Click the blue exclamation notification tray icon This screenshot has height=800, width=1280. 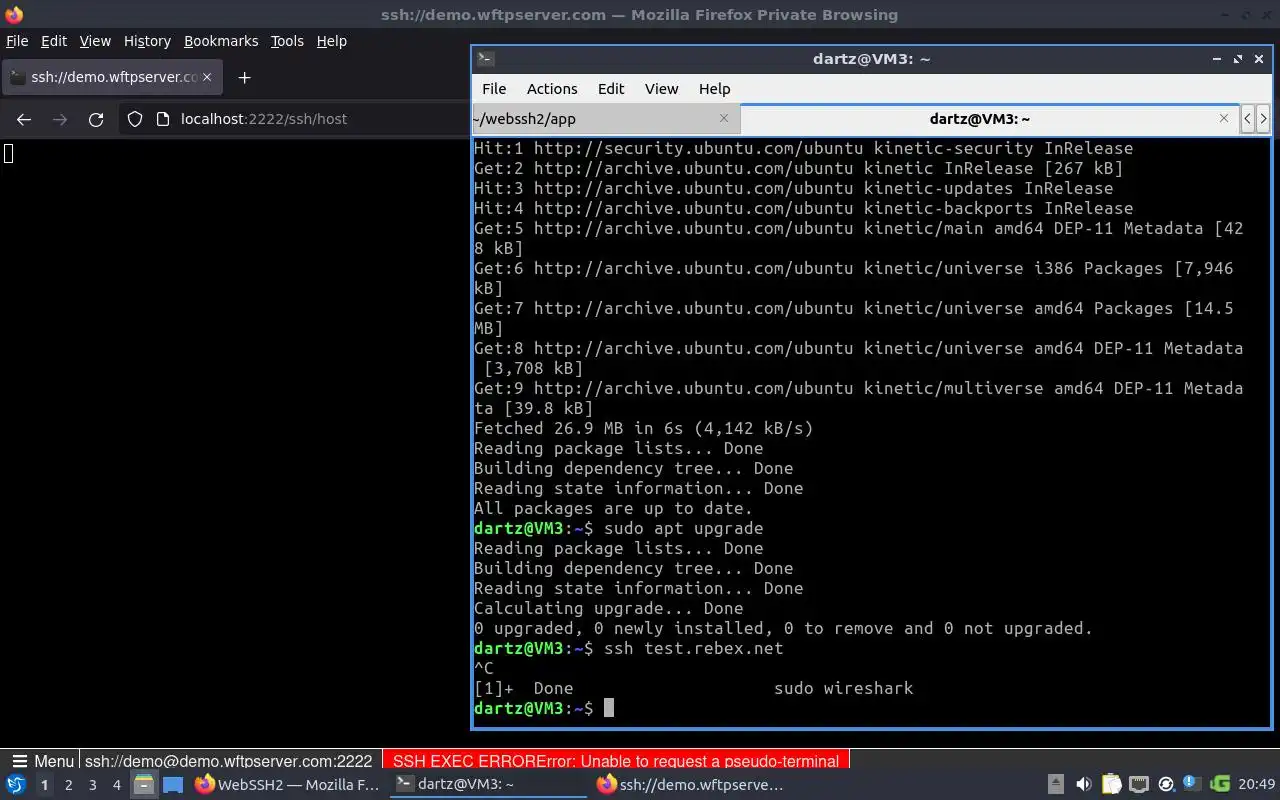(x=1192, y=785)
